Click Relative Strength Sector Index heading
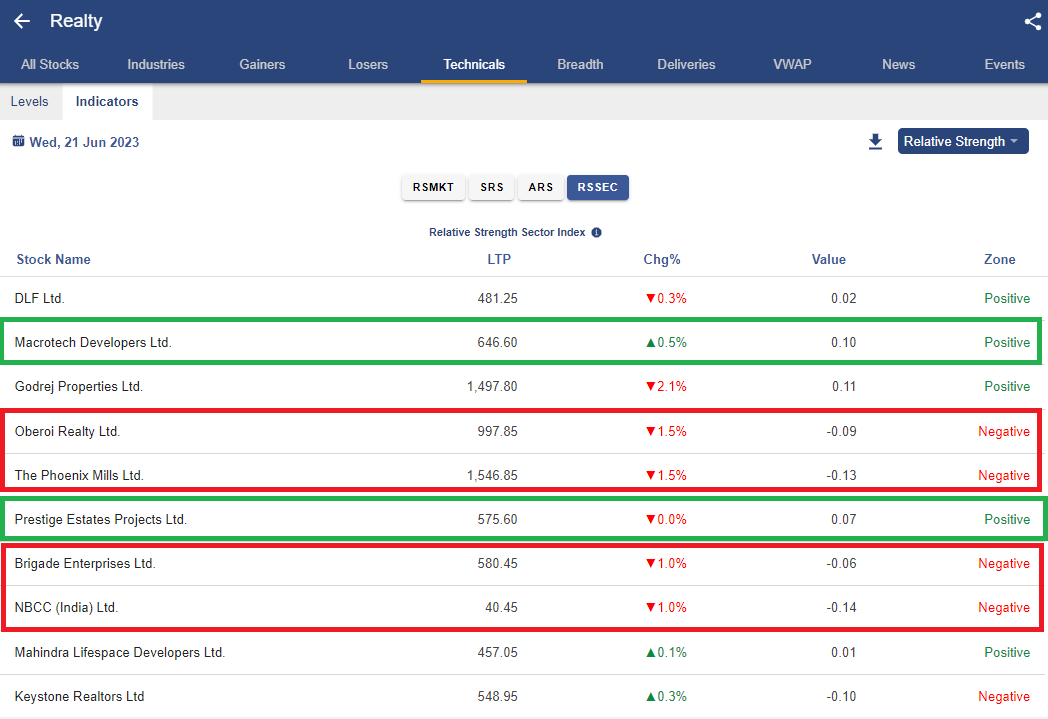The height and width of the screenshot is (719, 1048). coord(507,233)
